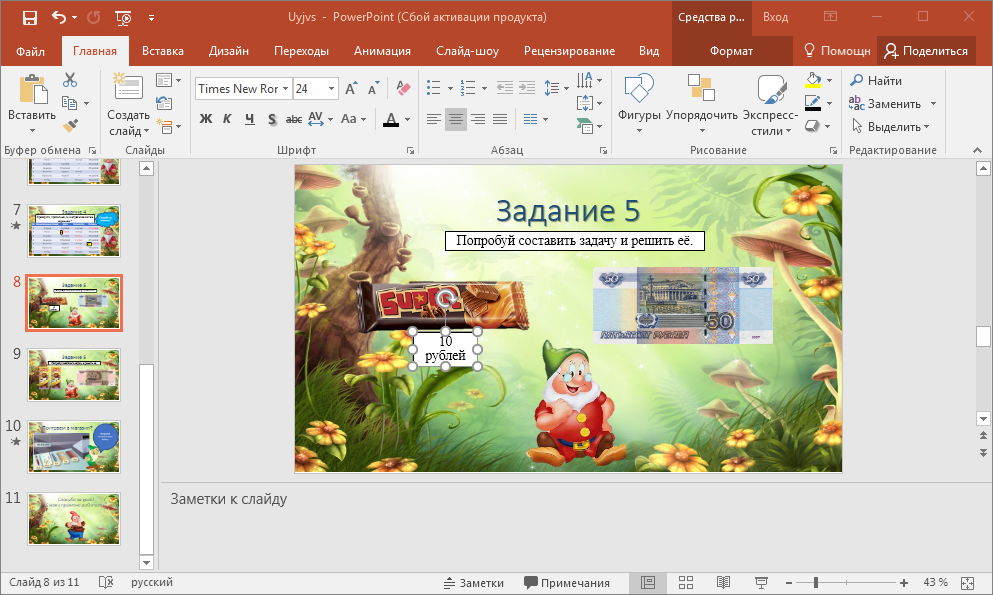This screenshot has width=993, height=595.
Task: Toggle italic formatting (К)
Action: [227, 118]
